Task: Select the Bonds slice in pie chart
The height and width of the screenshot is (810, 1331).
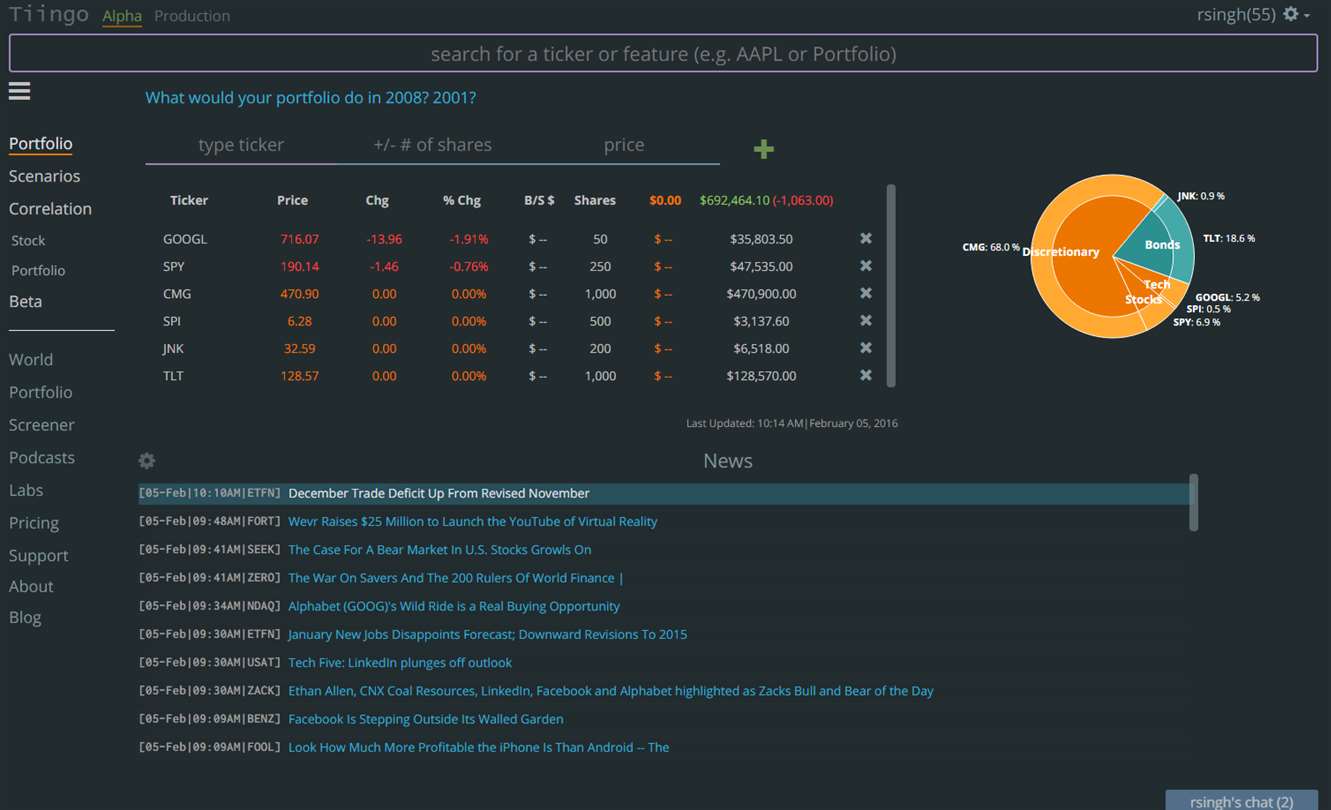Action: click(1161, 244)
